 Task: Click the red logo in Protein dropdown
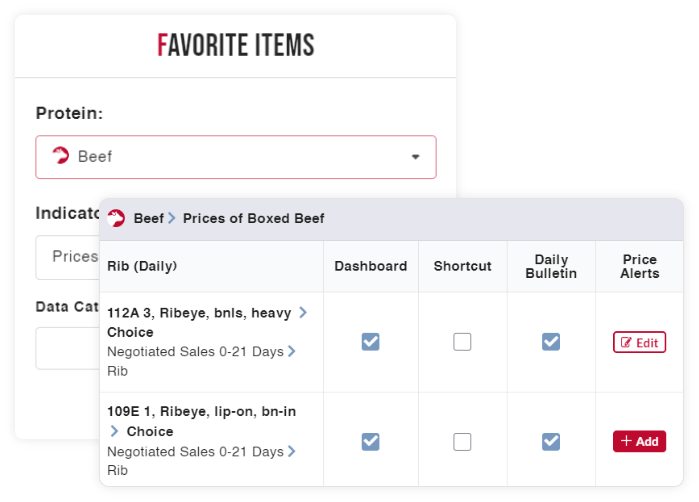coord(60,156)
